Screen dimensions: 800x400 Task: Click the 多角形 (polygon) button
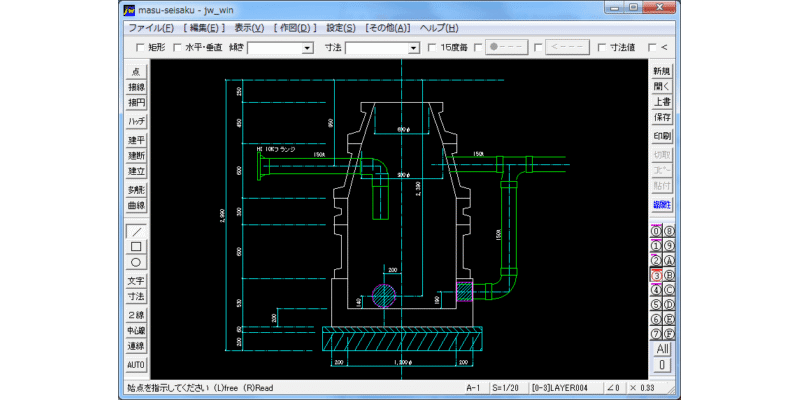click(x=136, y=190)
